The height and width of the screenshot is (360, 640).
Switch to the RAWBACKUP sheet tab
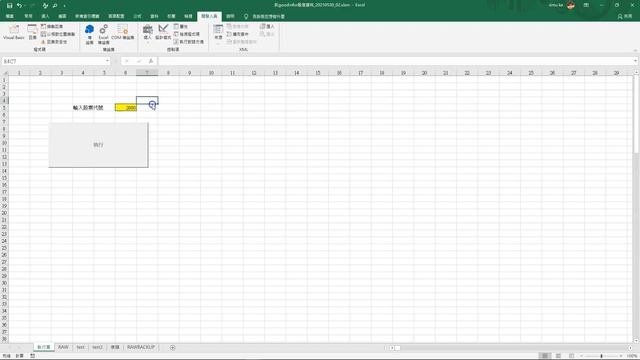coord(140,347)
